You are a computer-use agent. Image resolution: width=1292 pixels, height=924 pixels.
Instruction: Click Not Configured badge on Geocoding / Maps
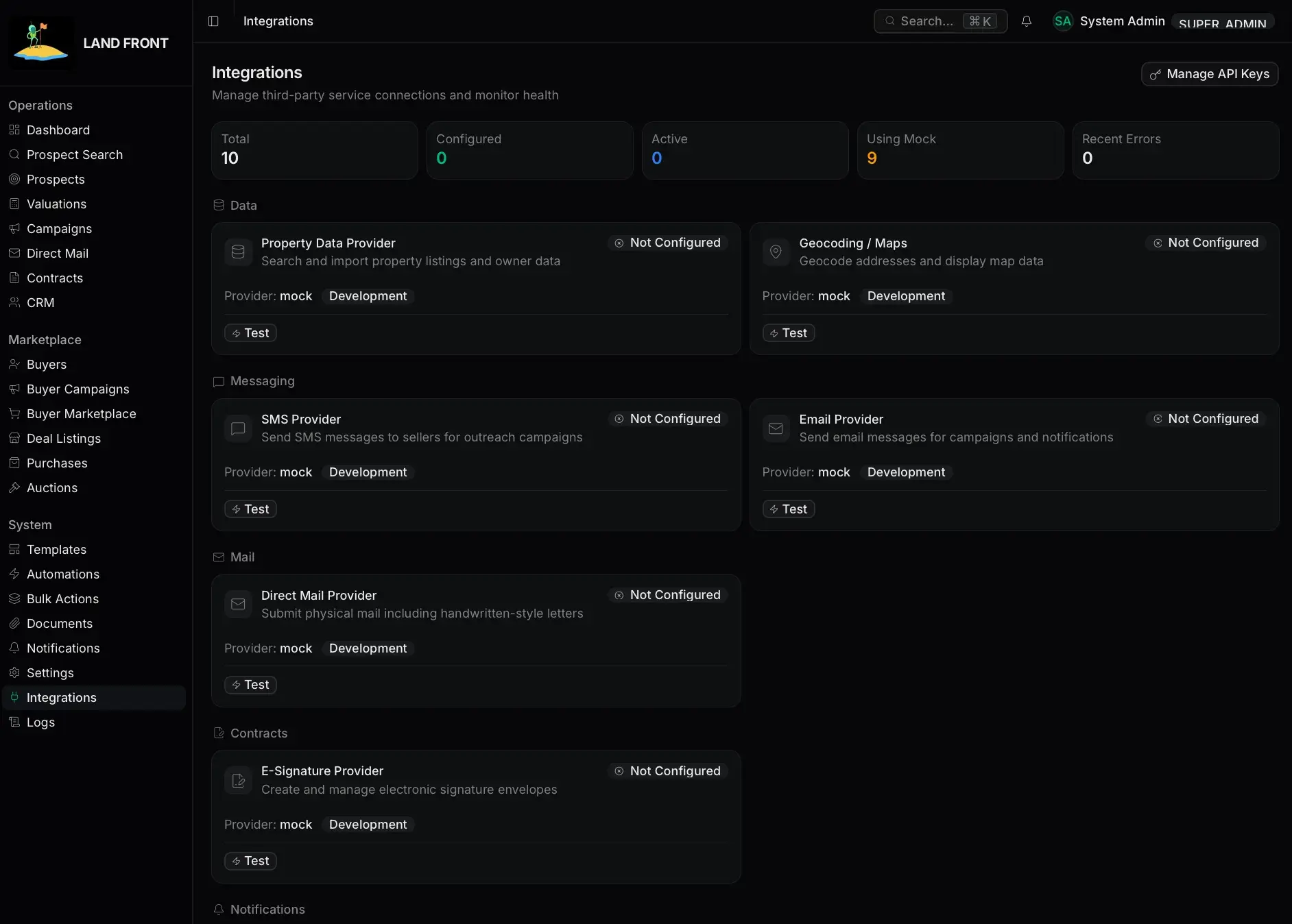[x=1206, y=243]
